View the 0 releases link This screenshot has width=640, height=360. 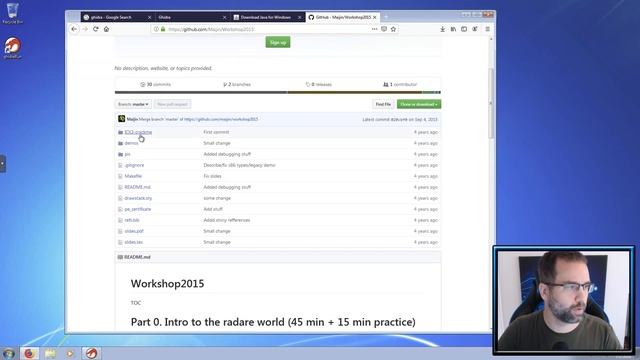[318, 84]
